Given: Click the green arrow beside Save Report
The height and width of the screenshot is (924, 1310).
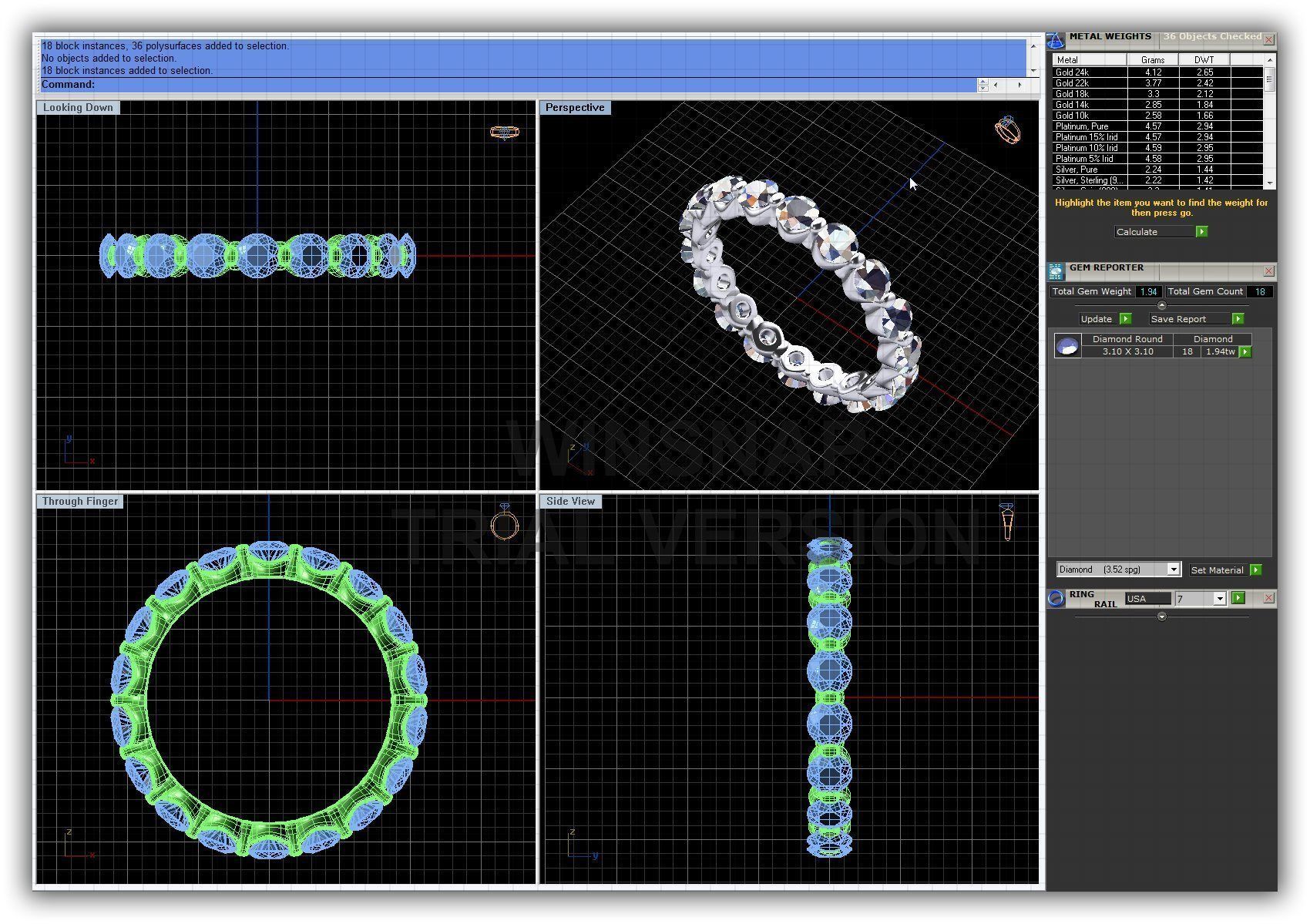Looking at the screenshot, I should pos(1238,319).
